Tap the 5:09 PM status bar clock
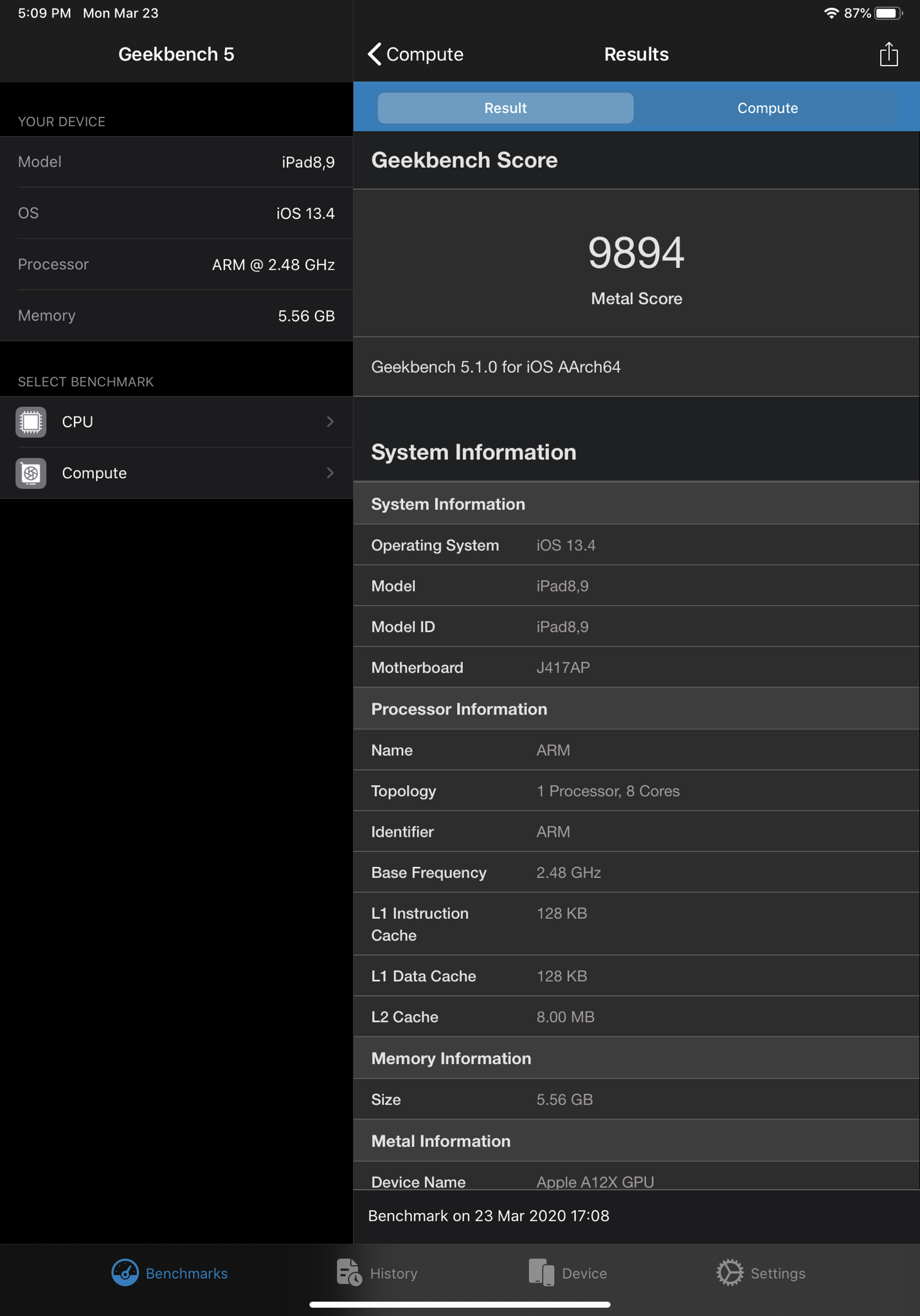The image size is (920, 1316). [x=44, y=13]
